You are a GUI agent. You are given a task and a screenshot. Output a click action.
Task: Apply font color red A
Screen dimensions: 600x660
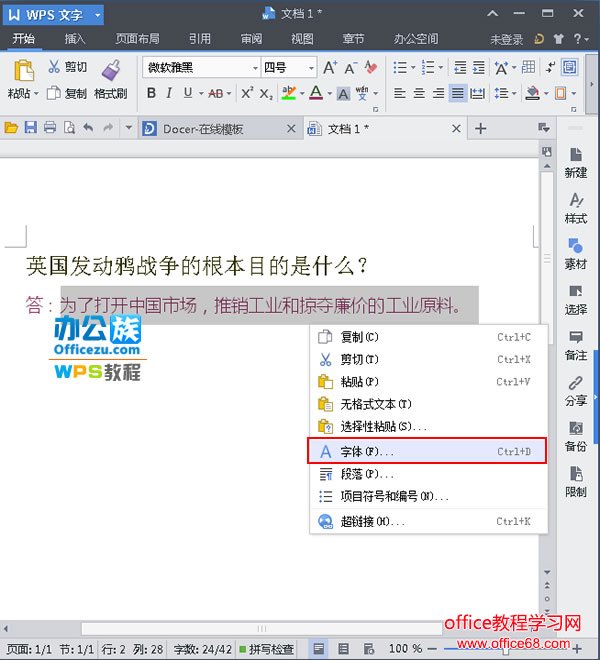(x=316, y=93)
